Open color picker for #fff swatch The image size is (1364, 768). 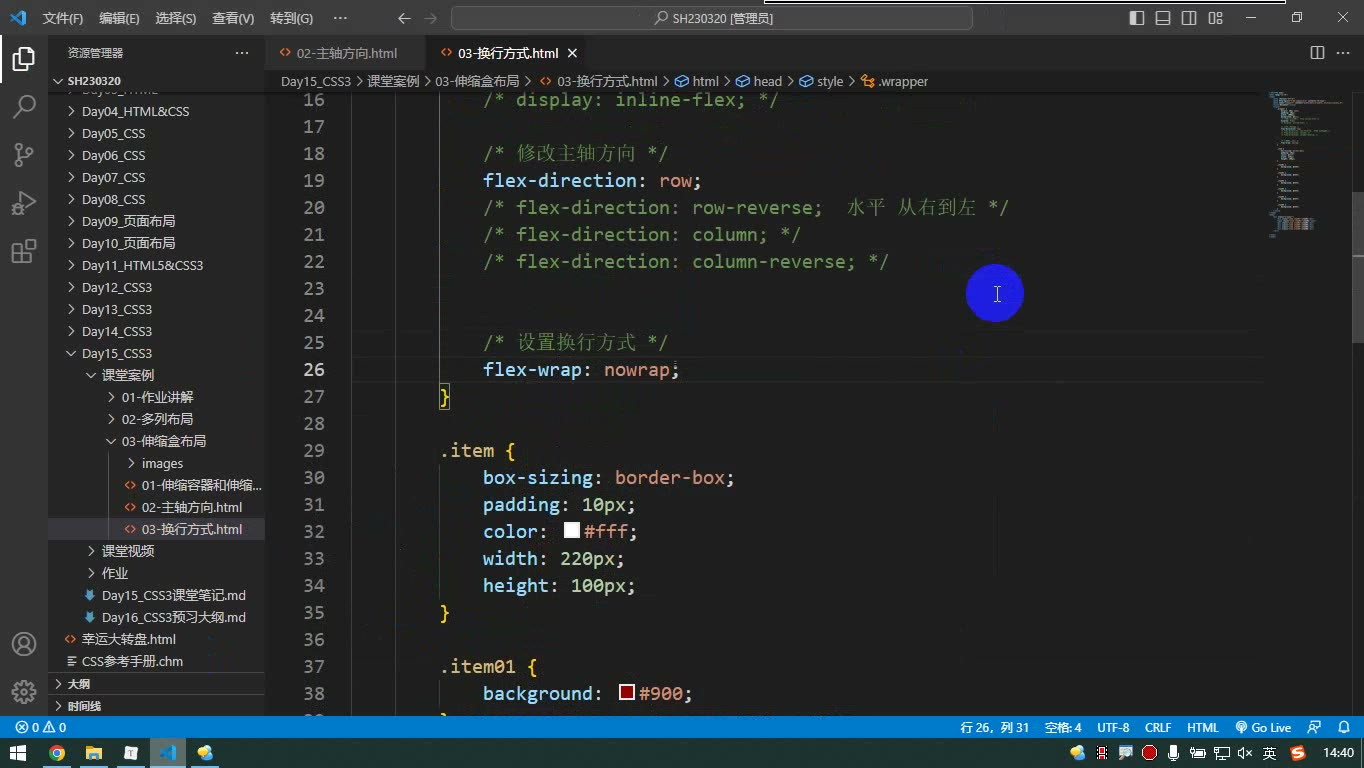coord(572,531)
